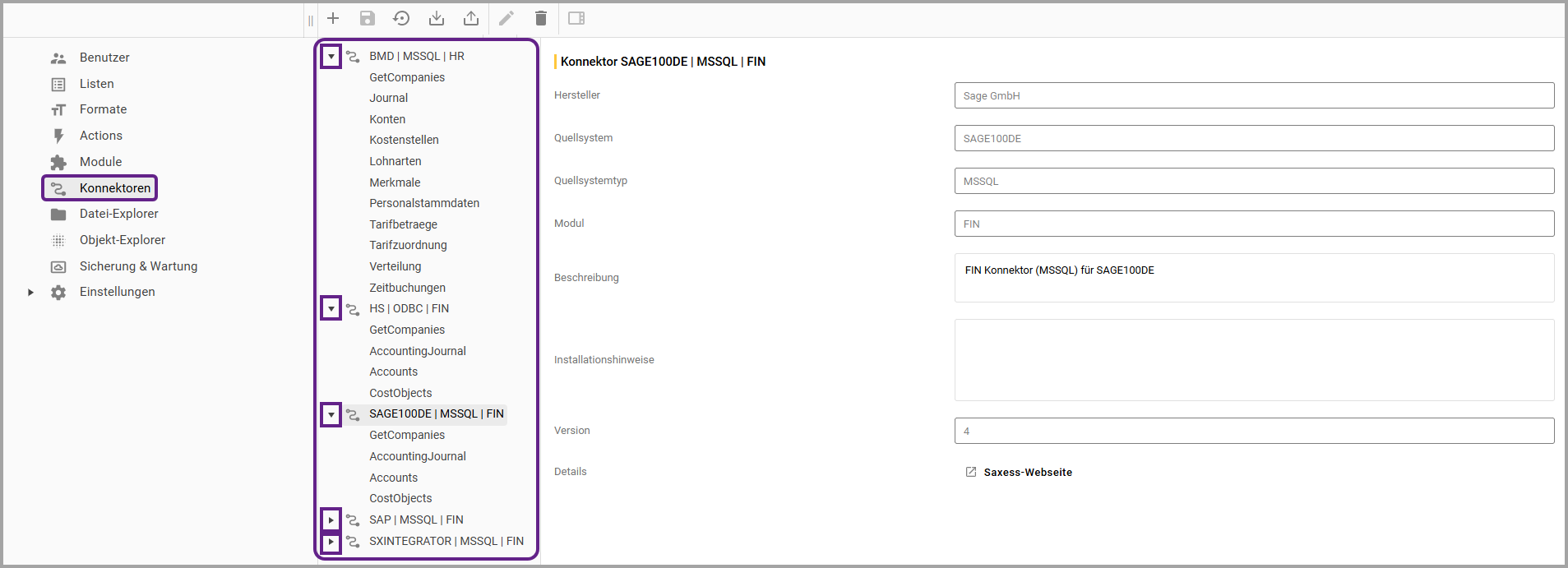Collapse the HS | ODBC | FIN node
Viewport: 1568px width, 568px height.
331,309
